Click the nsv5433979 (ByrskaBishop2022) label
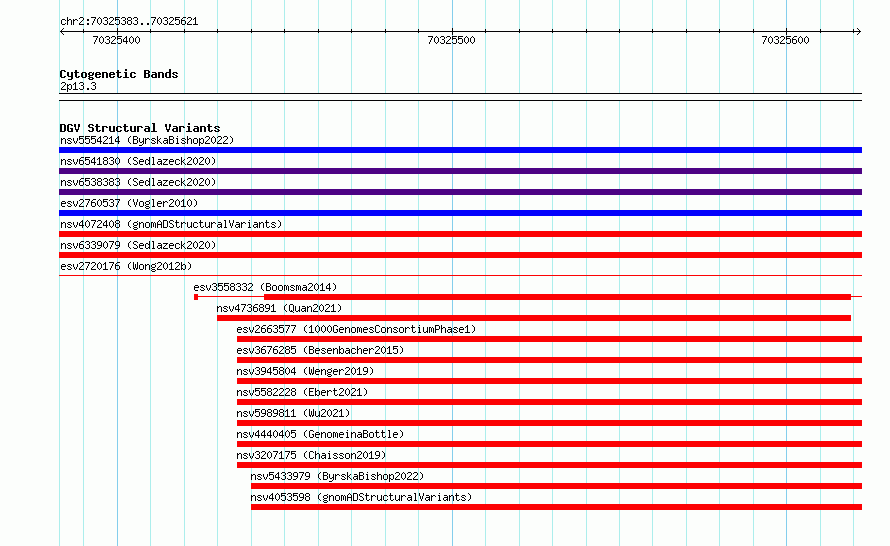The height and width of the screenshot is (546, 890). point(337,476)
